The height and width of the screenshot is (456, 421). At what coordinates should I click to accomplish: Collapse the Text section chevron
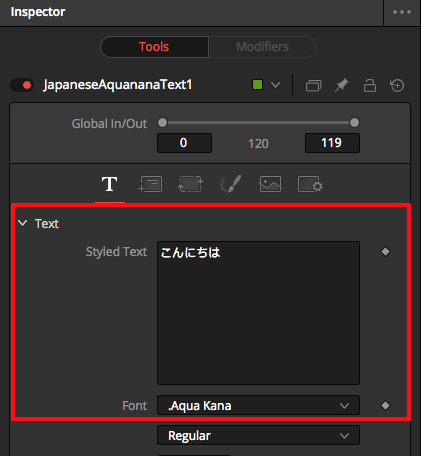[x=23, y=223]
